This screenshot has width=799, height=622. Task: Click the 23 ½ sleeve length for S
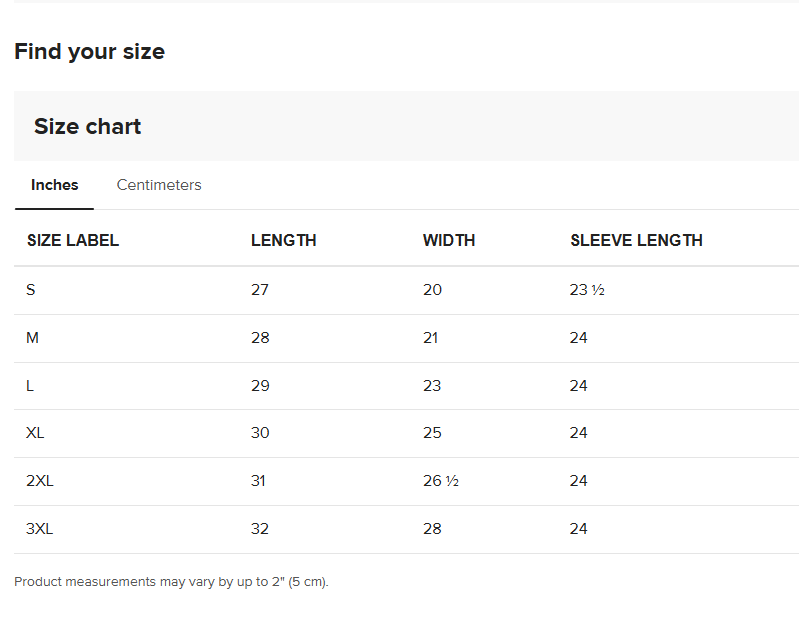tap(587, 290)
